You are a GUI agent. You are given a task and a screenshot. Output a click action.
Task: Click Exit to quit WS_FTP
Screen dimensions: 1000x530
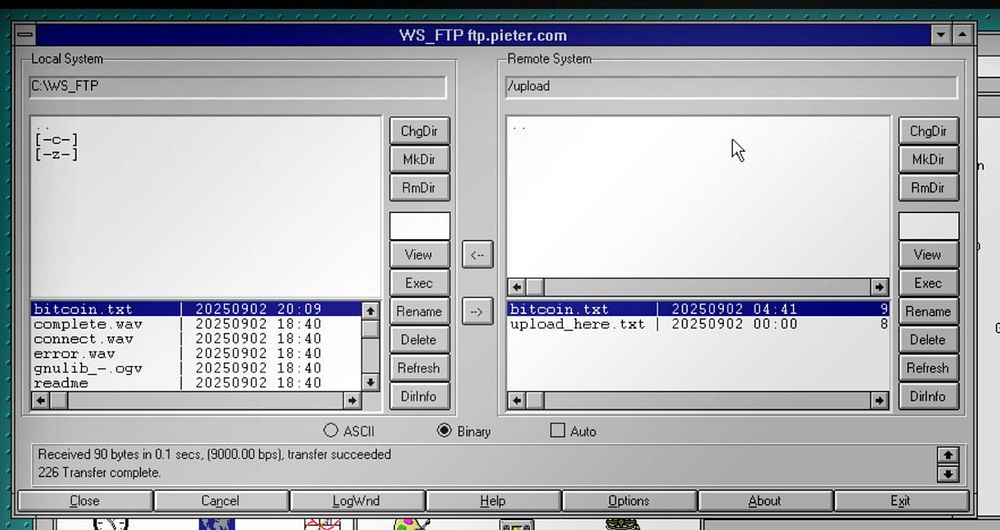[x=901, y=501]
